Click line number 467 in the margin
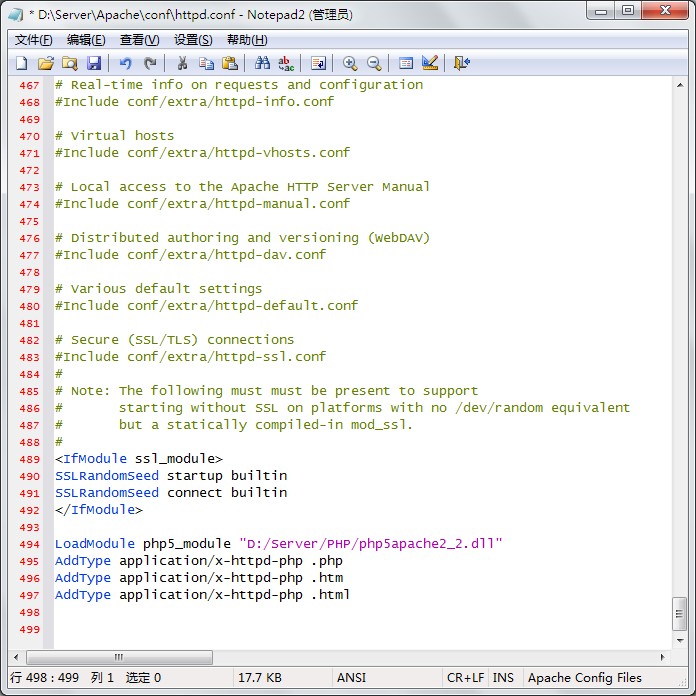This screenshot has height=696, width=696. point(29,85)
